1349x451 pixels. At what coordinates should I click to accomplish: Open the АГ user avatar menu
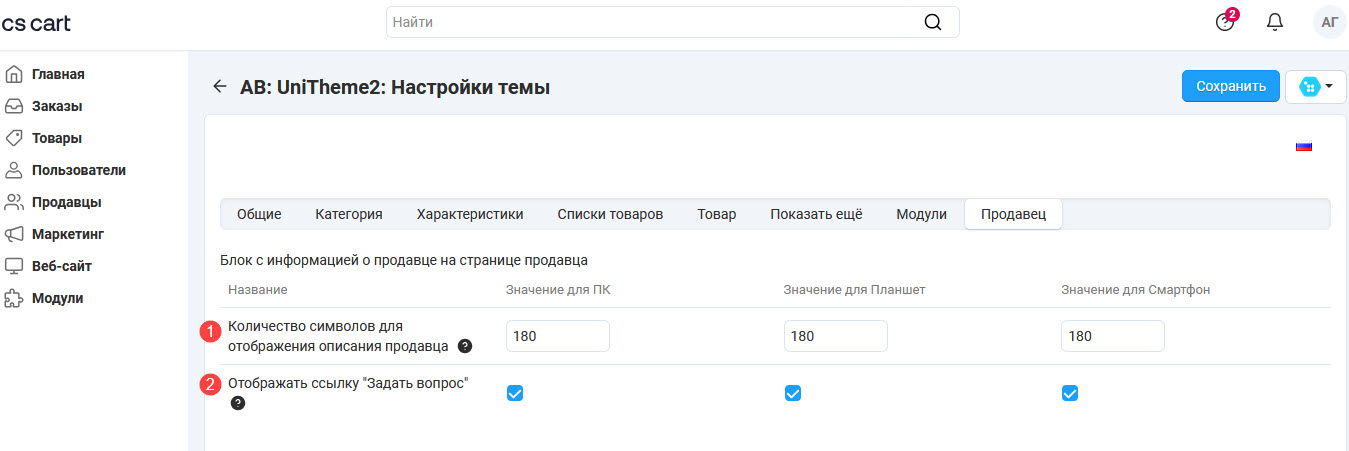(x=1329, y=22)
